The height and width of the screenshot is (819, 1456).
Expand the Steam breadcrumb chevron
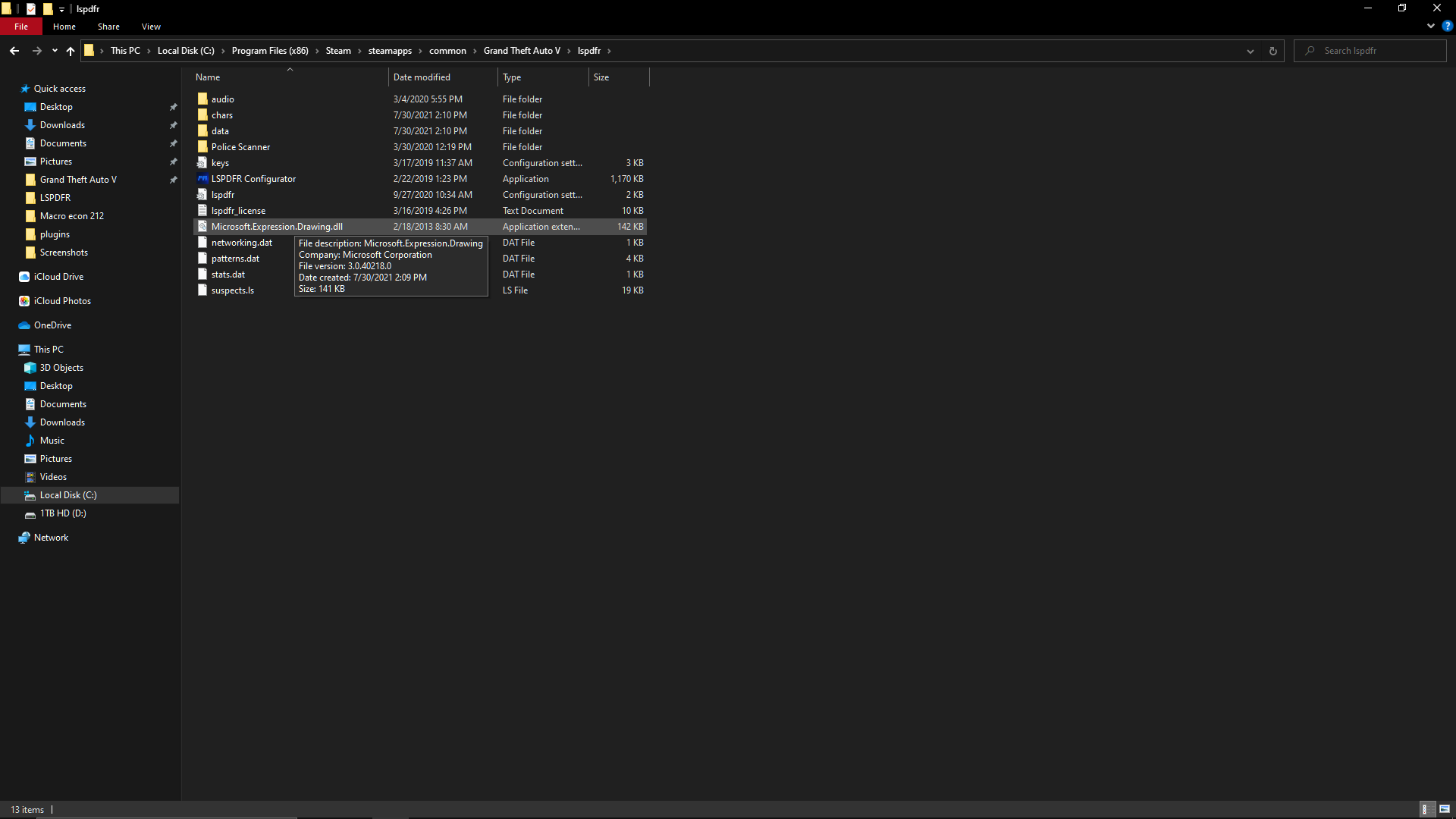360,51
